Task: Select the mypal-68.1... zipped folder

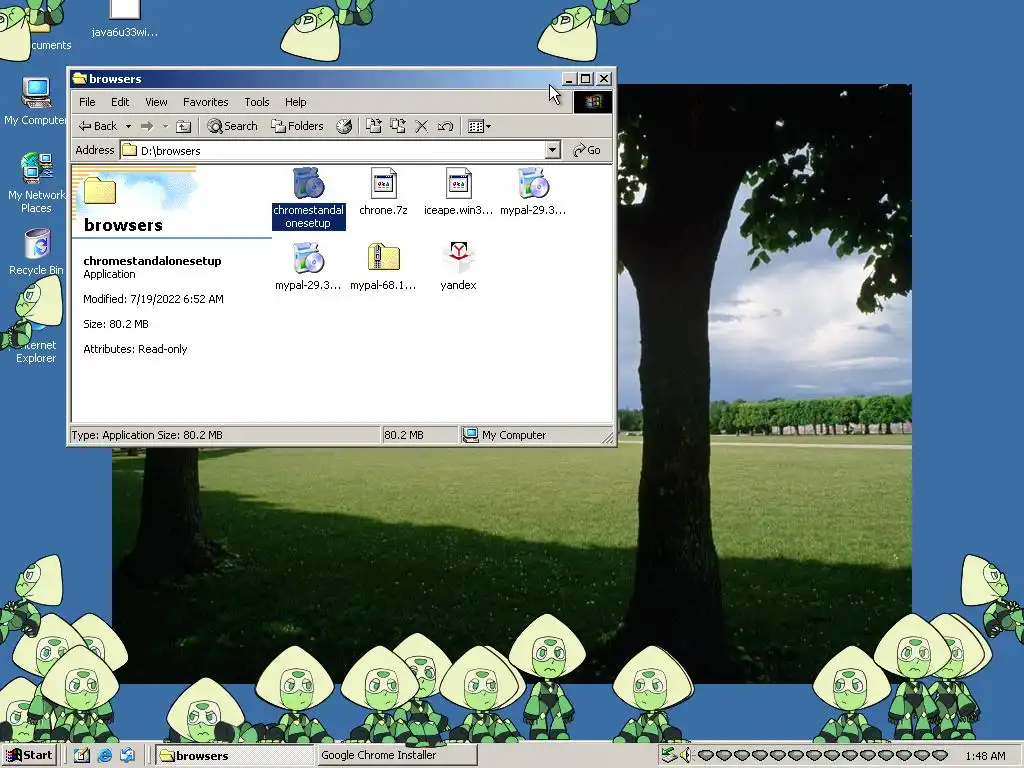Action: pos(383,266)
